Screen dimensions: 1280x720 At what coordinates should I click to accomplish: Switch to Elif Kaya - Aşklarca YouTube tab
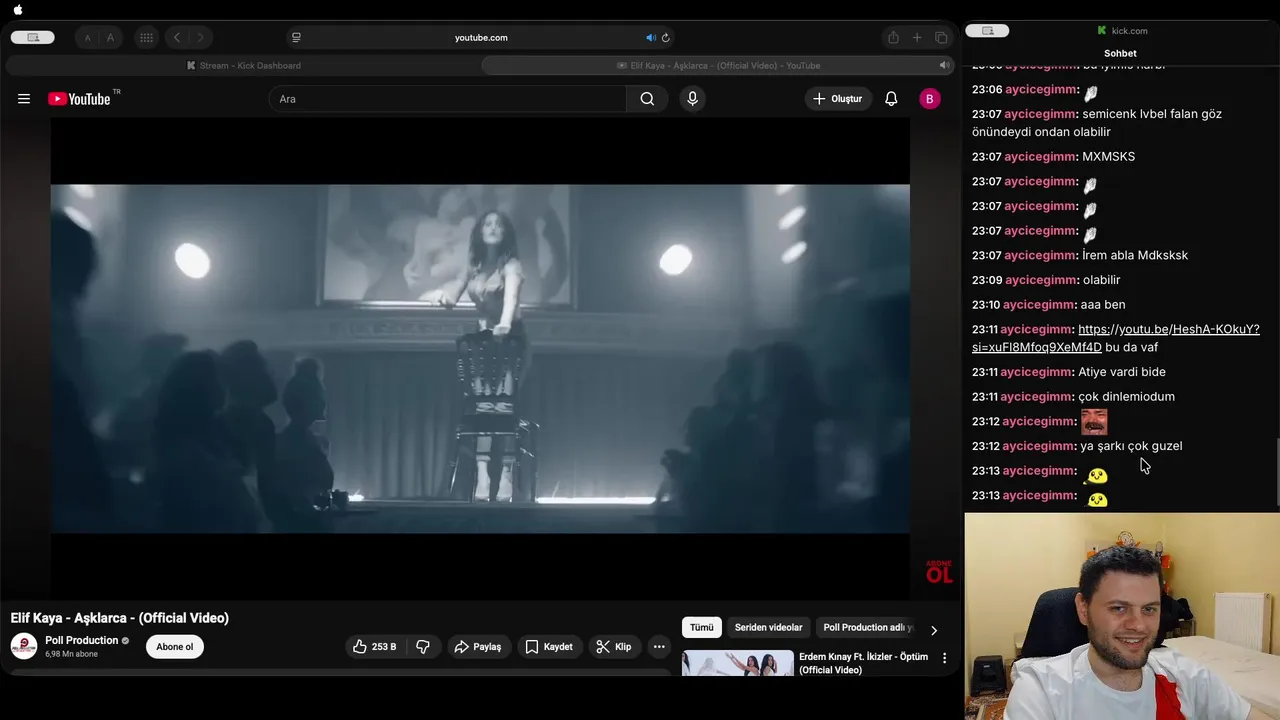click(x=718, y=66)
